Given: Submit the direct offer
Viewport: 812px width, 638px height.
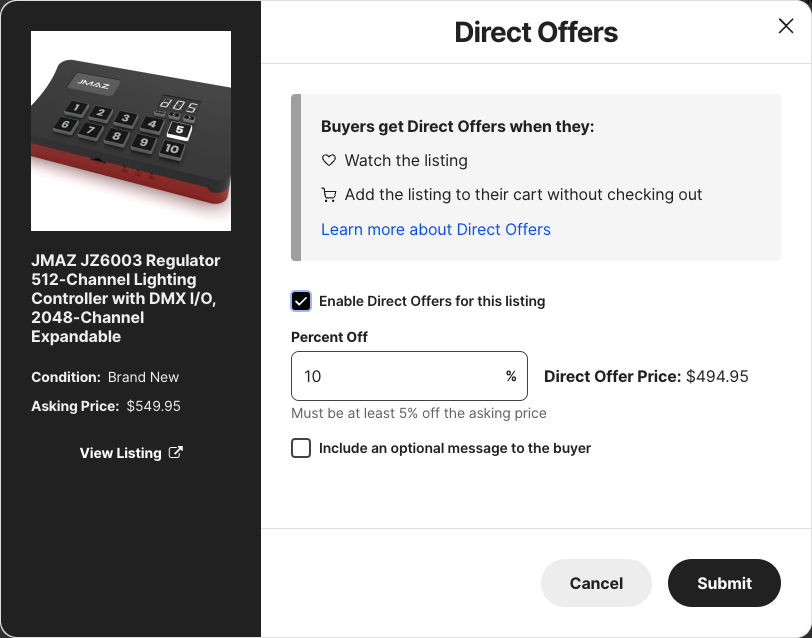Looking at the screenshot, I should point(724,583).
